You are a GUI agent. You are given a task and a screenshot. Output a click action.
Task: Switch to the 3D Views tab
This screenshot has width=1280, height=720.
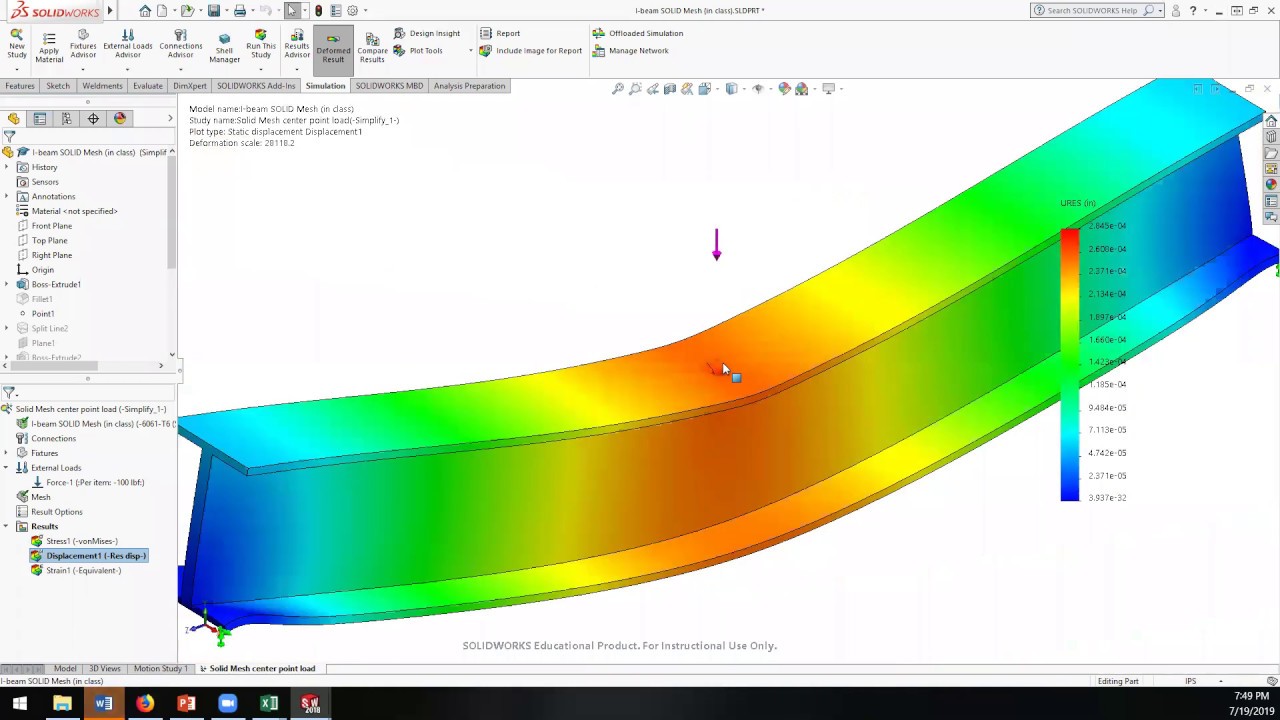click(x=105, y=668)
